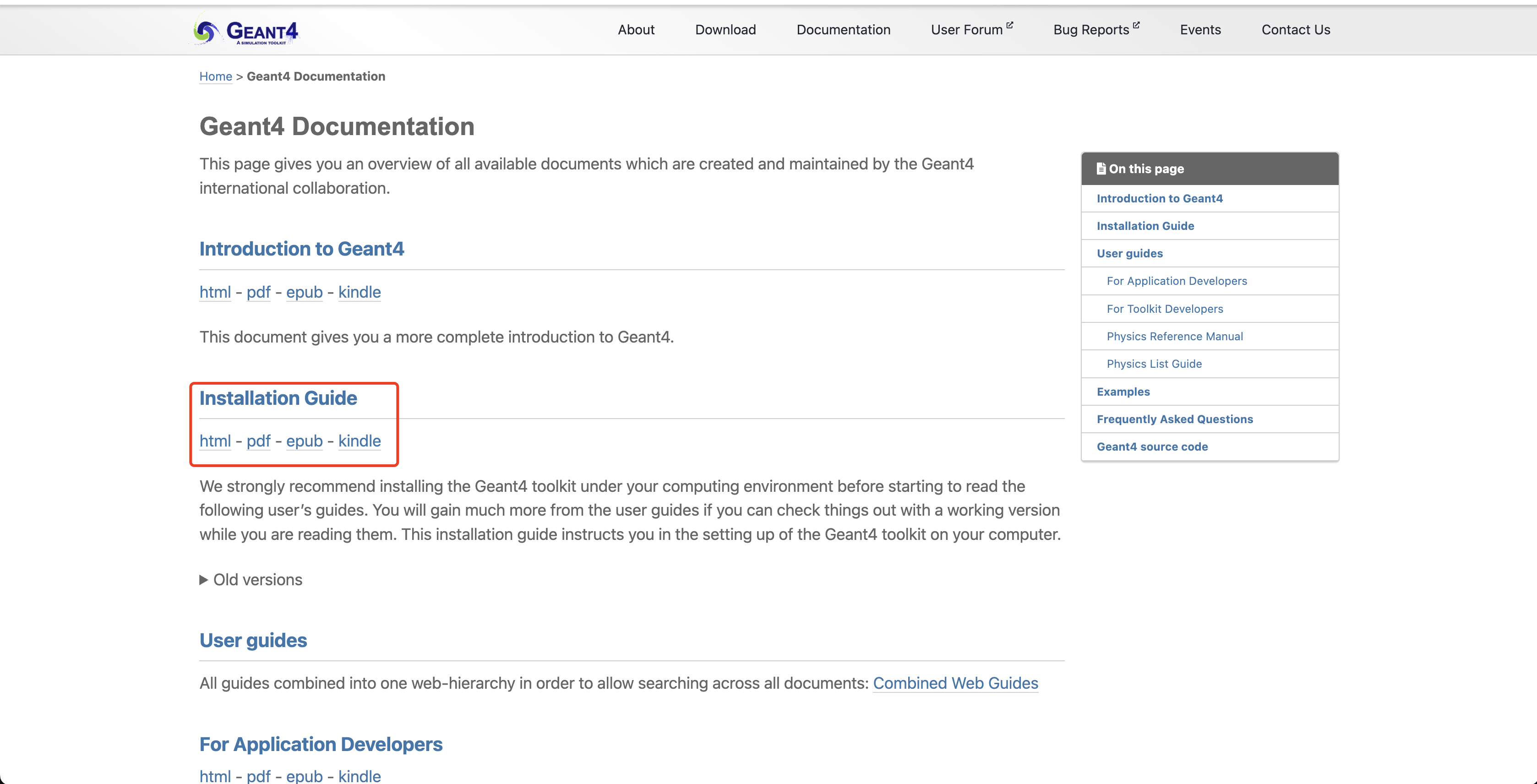Viewport: 1537px width, 784px height.
Task: Go to the Events page
Action: (x=1200, y=30)
